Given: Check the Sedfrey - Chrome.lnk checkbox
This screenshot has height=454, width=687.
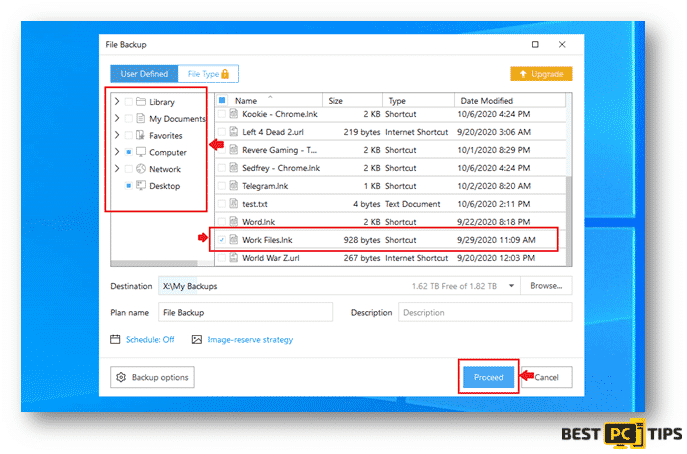Looking at the screenshot, I should (222, 168).
